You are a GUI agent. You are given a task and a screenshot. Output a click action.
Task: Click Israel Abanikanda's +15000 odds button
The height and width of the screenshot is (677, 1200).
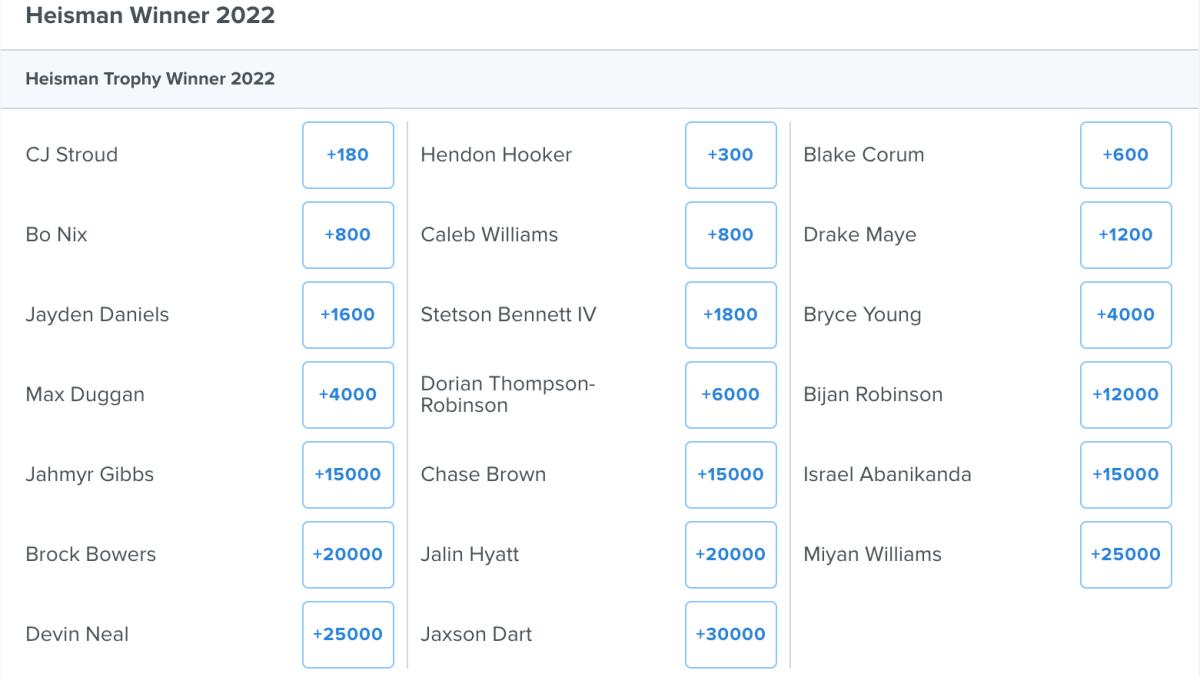point(1125,475)
